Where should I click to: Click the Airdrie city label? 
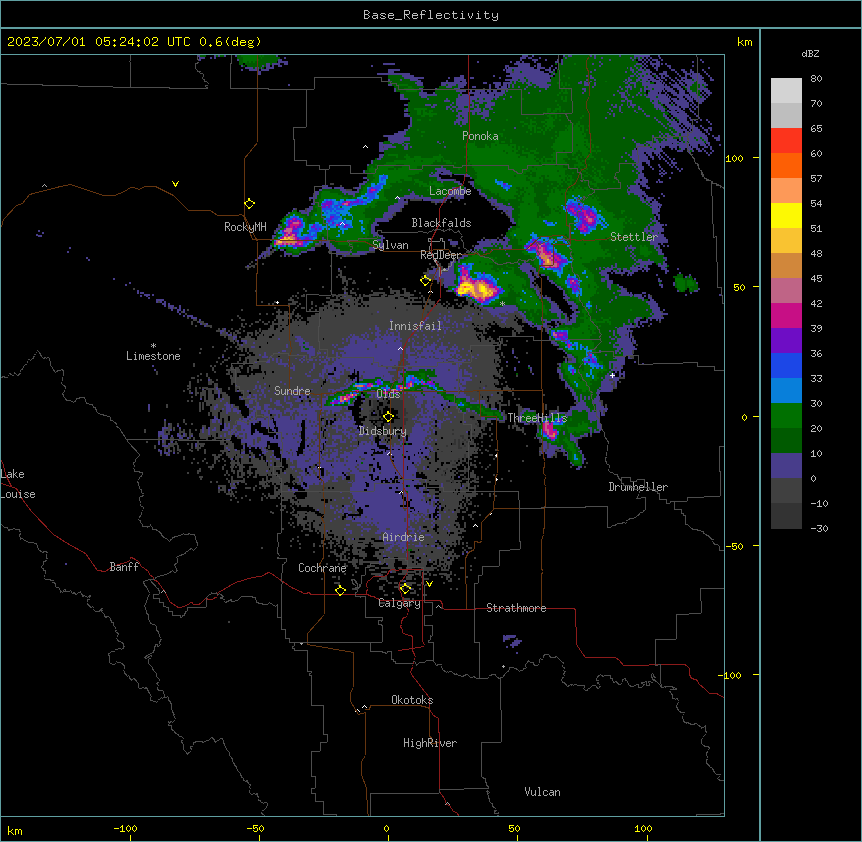pyautogui.click(x=404, y=537)
